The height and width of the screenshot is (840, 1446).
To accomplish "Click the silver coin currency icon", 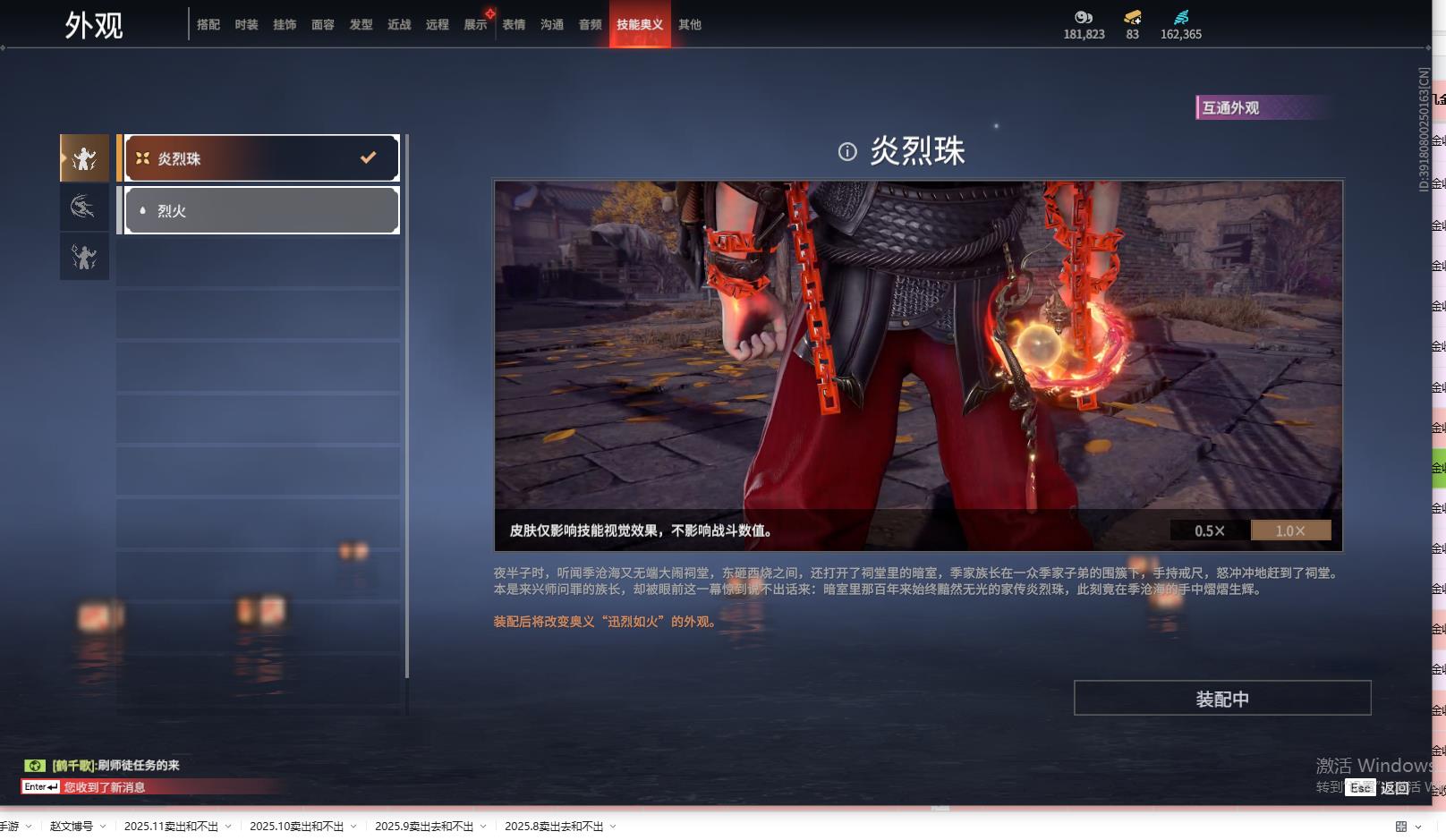I will (1084, 17).
